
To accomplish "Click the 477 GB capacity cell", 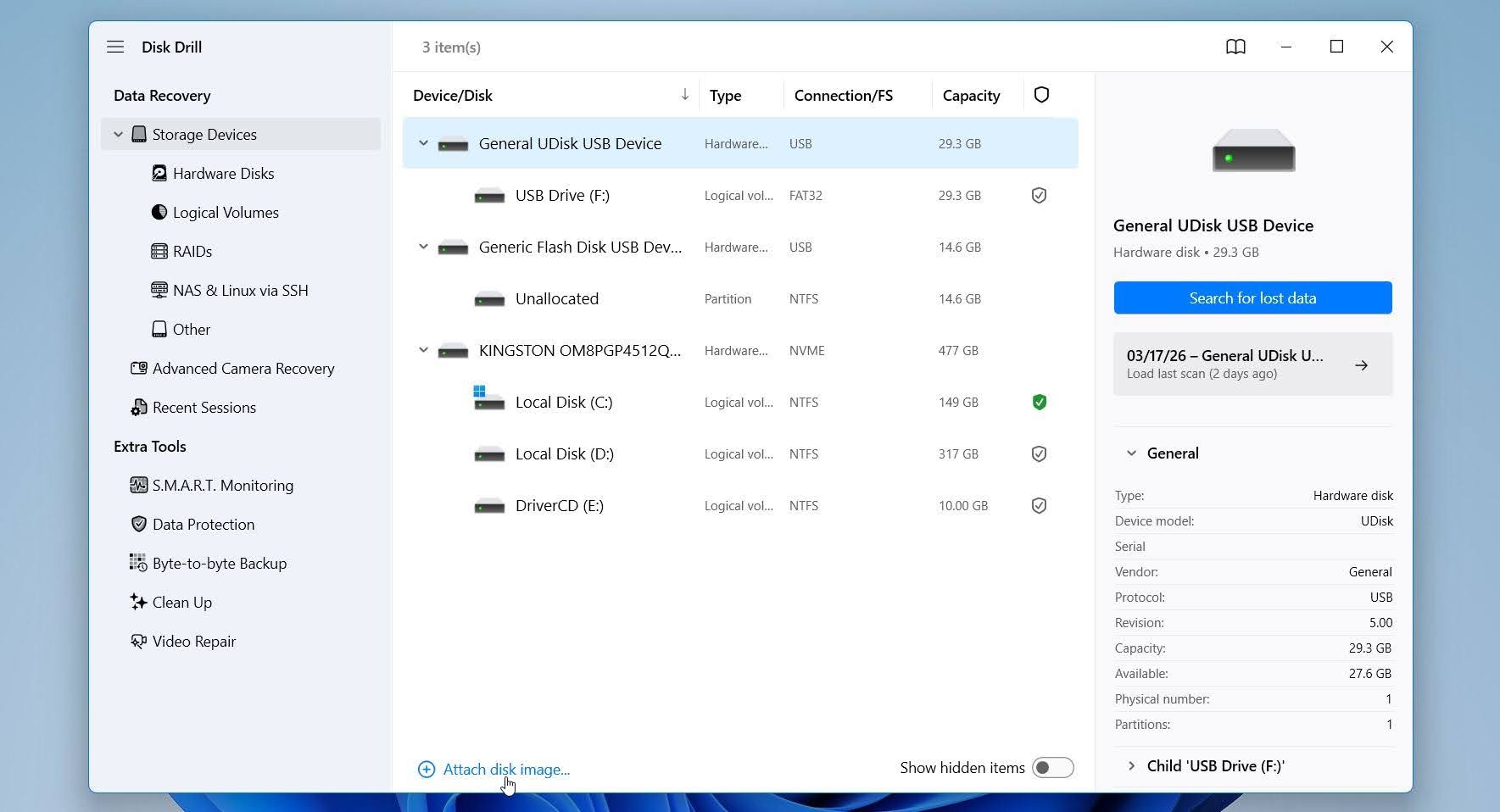I will (958, 350).
